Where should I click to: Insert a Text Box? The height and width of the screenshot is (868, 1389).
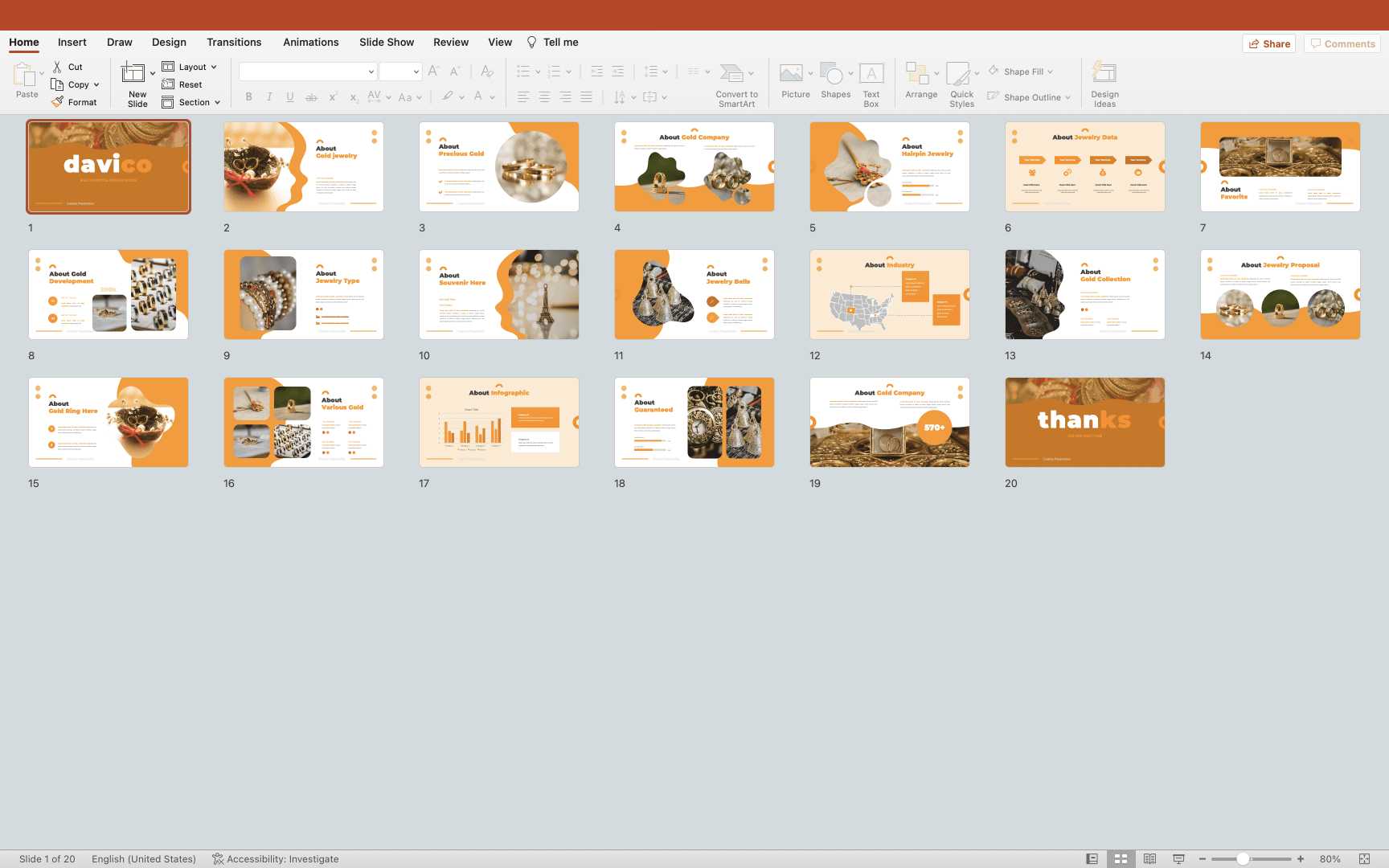[871, 83]
